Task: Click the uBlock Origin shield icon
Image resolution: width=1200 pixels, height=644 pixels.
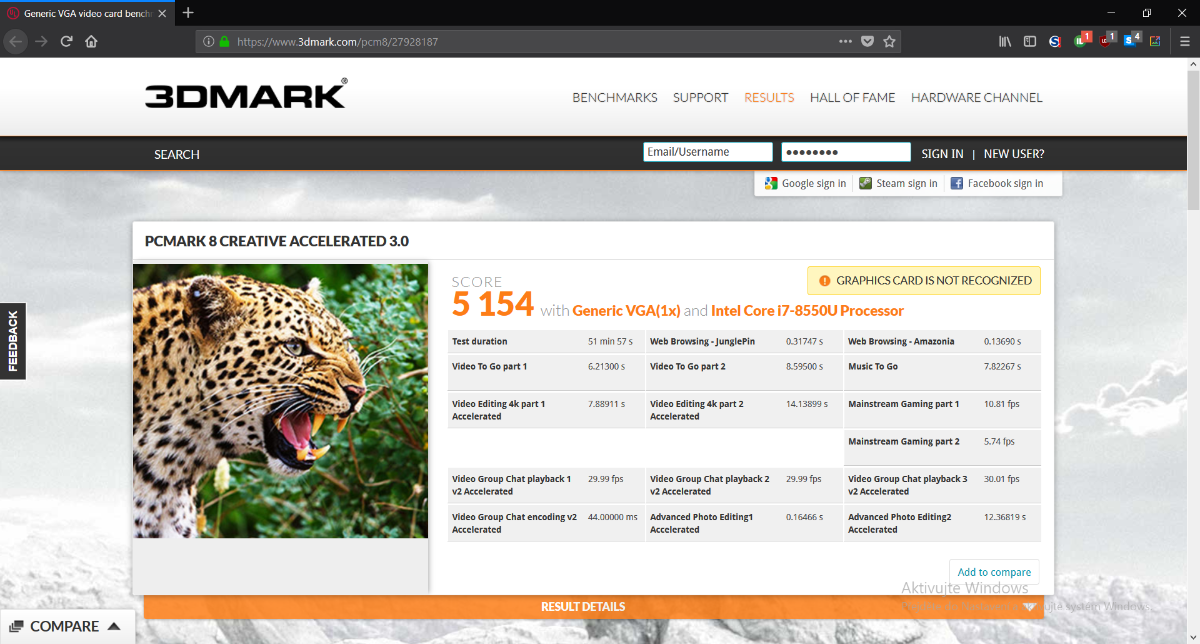Action: (x=1105, y=42)
